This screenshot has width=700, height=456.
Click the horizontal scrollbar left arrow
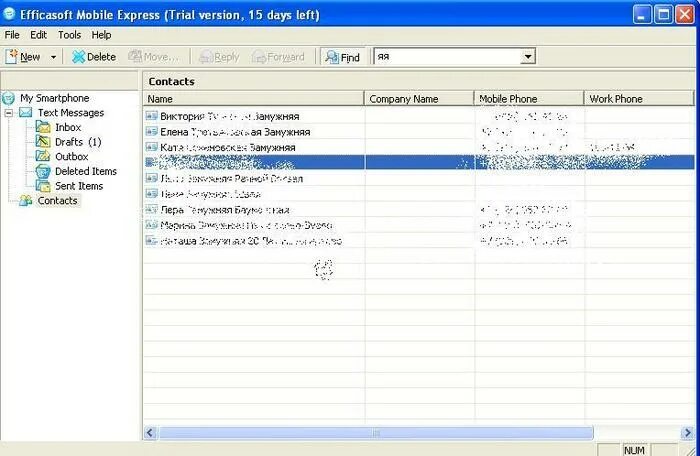150,432
